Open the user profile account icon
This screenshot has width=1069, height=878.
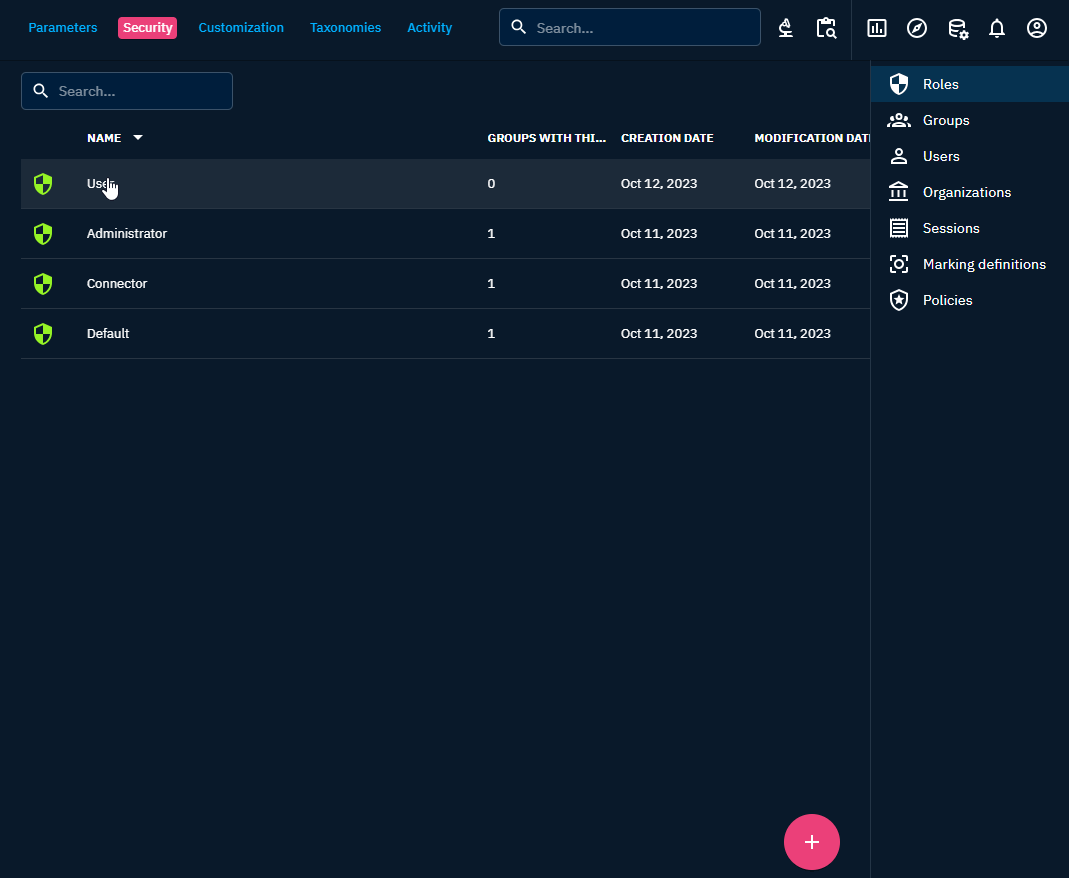click(x=1037, y=28)
